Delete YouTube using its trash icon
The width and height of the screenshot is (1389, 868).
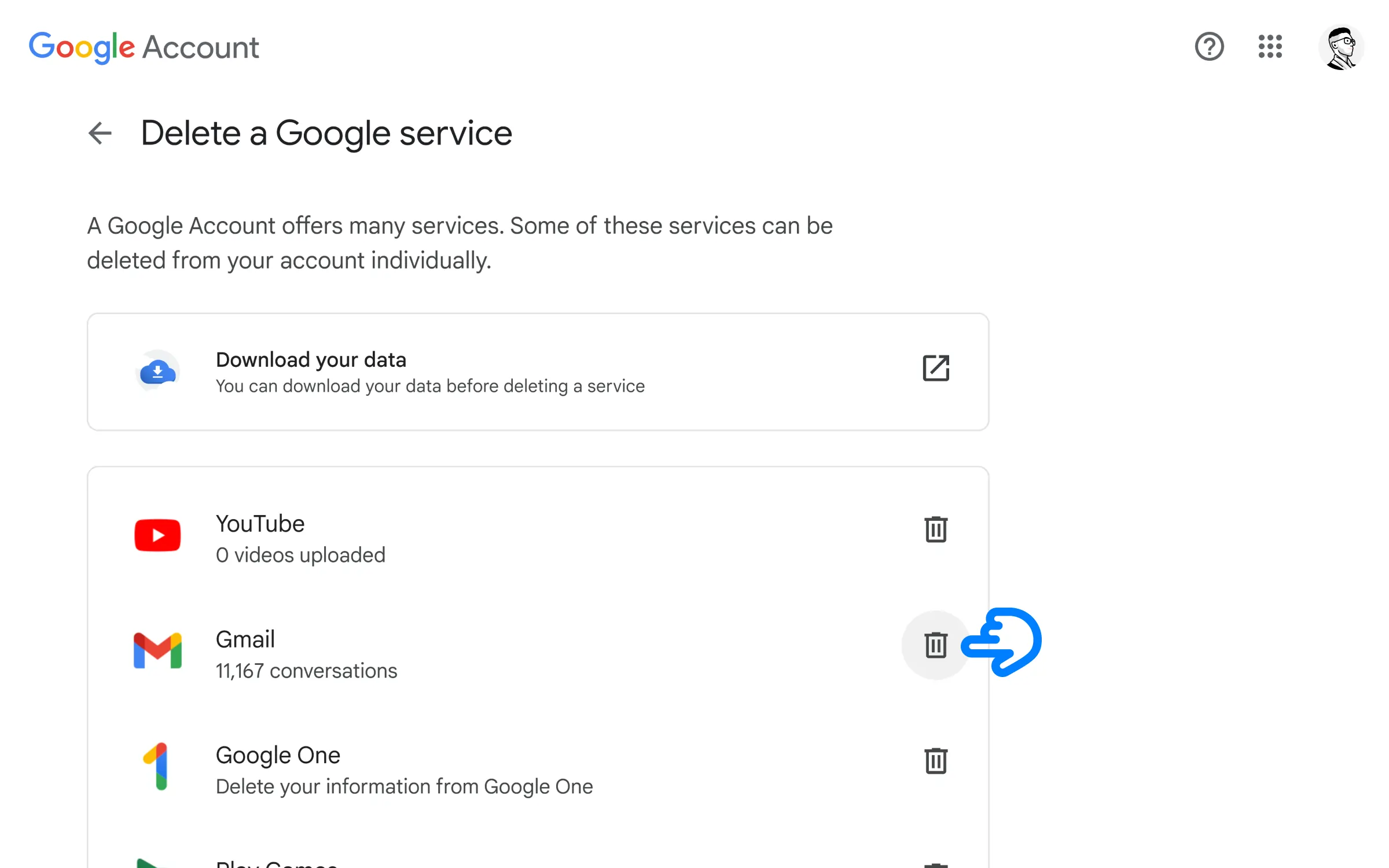click(x=936, y=529)
